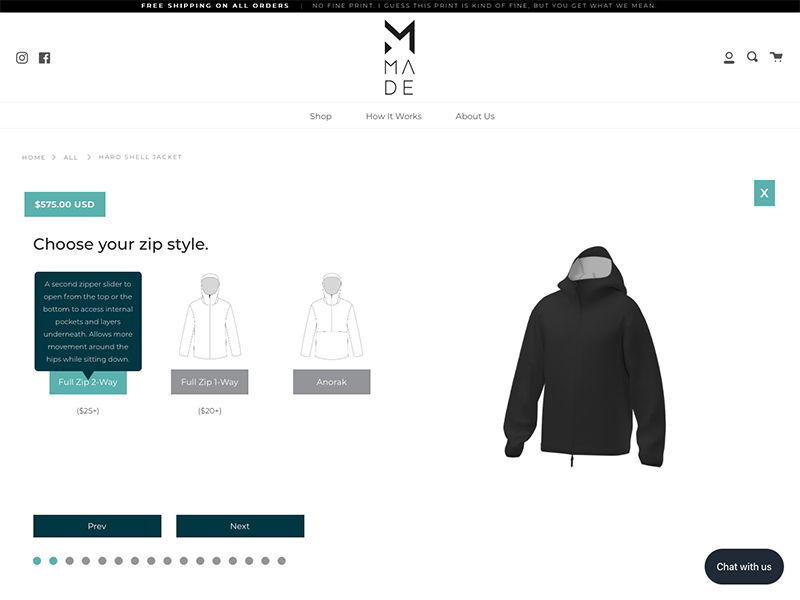The width and height of the screenshot is (800, 600).
Task: Close the customizer with the X button
Action: [x=764, y=193]
